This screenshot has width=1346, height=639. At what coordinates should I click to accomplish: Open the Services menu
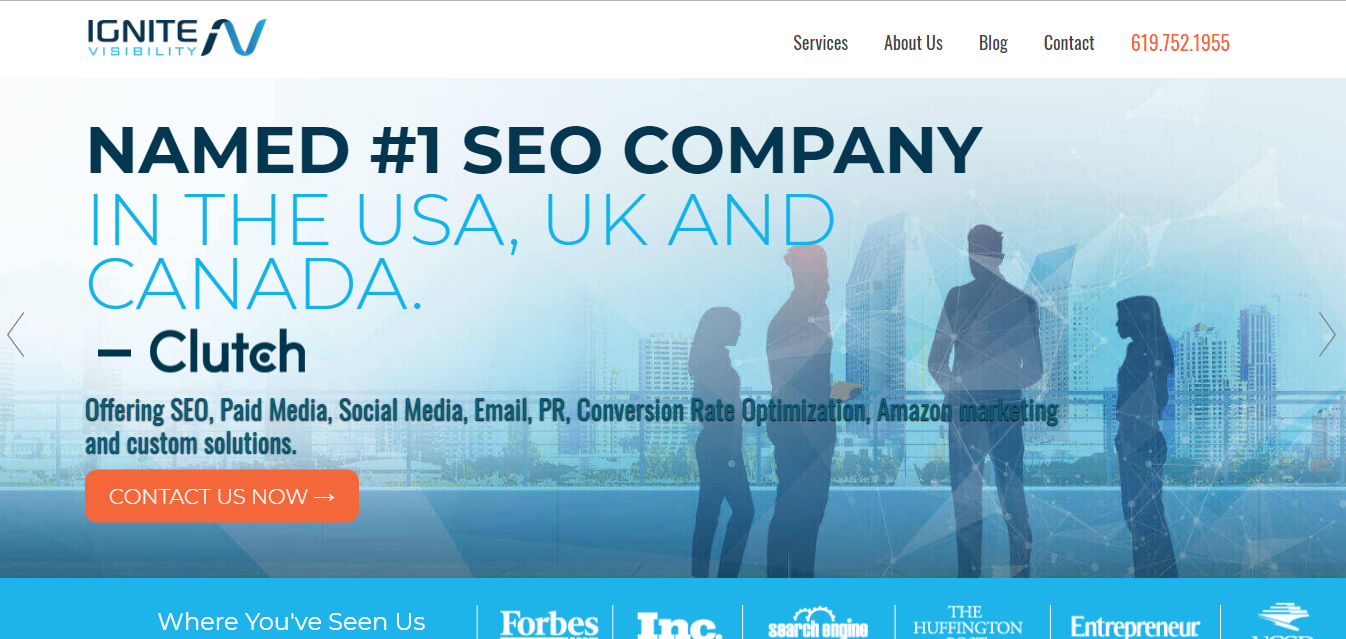820,43
